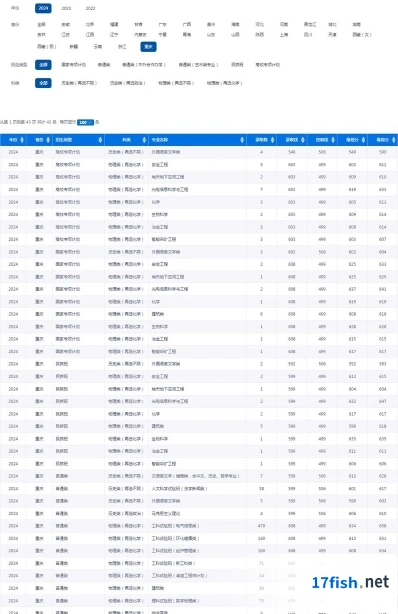Open the 100 rows-per-page dropdown
The image size is (398, 614).
tap(85, 122)
